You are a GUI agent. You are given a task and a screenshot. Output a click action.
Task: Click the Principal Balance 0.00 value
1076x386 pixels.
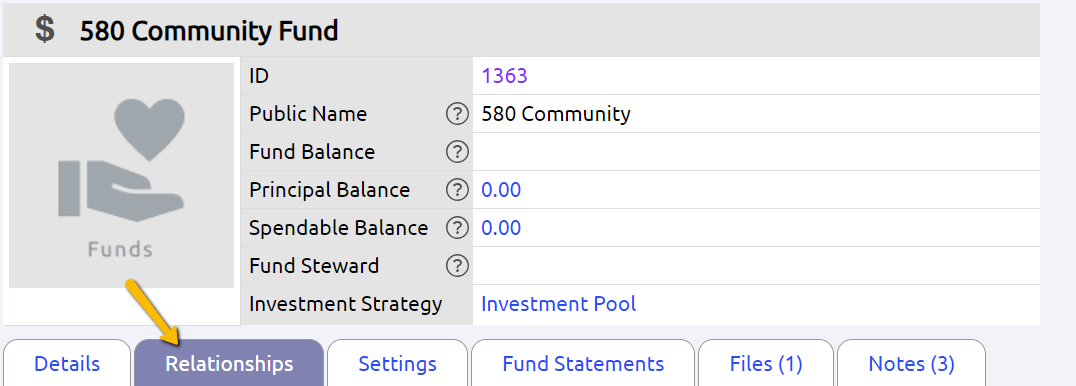pyautogui.click(x=501, y=190)
